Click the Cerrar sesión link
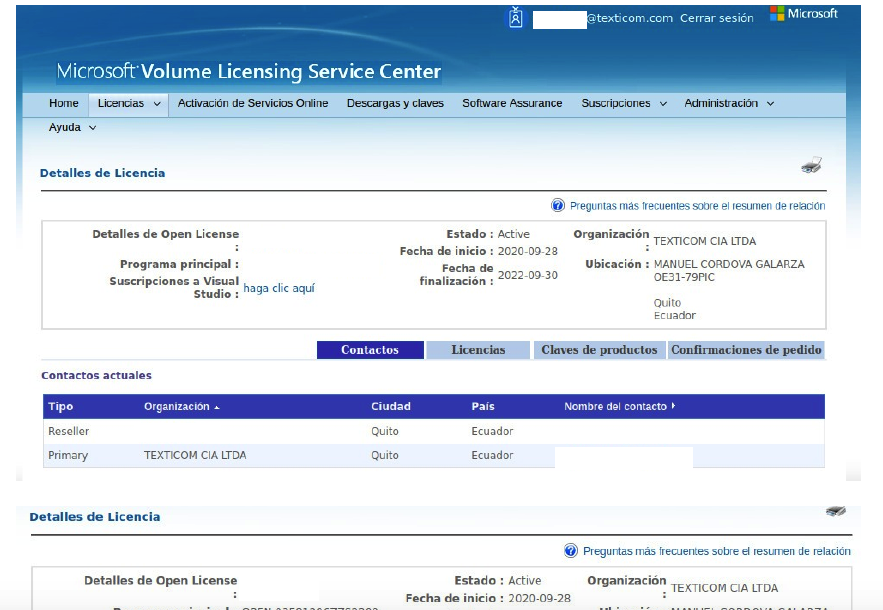This screenshot has height=610, width=883. pyautogui.click(x=716, y=18)
